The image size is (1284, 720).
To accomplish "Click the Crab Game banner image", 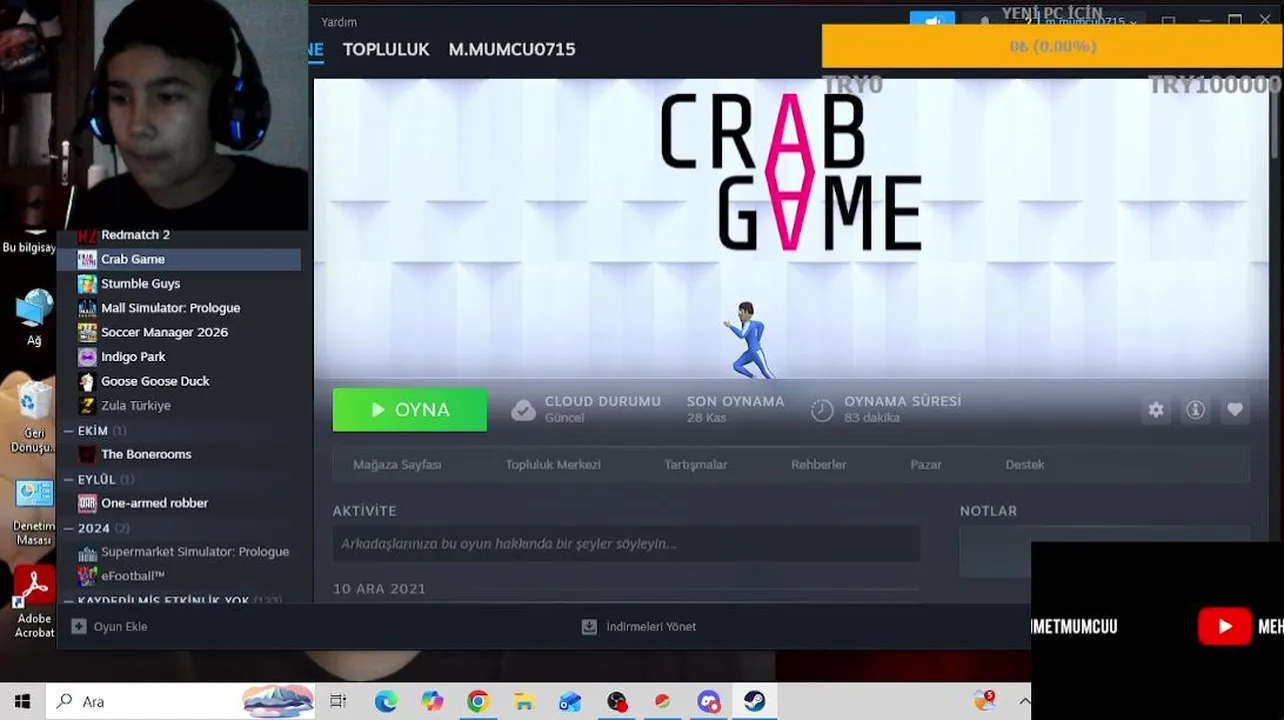I will (x=790, y=228).
